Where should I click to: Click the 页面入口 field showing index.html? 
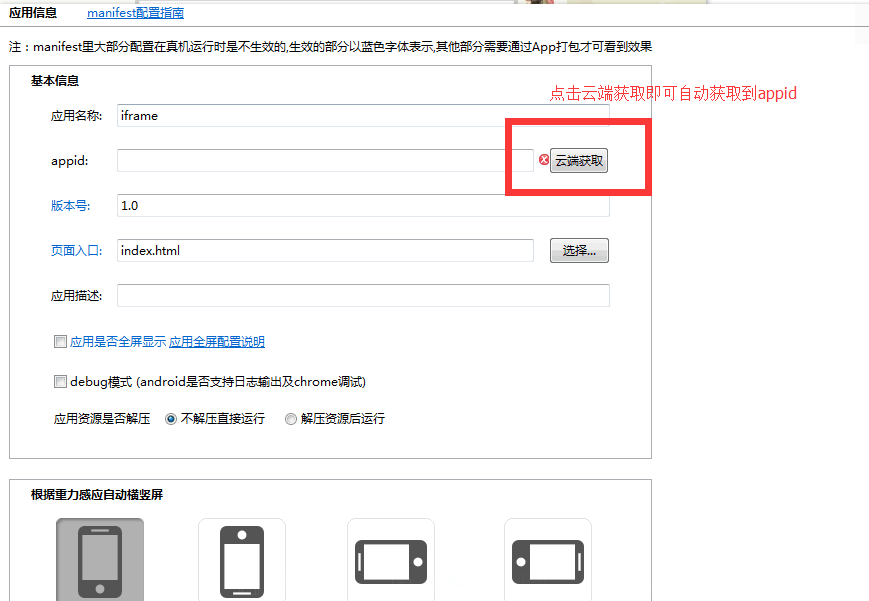[325, 251]
